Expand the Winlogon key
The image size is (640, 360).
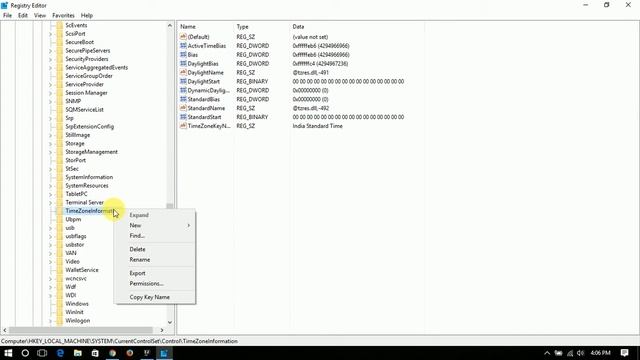[51, 321]
